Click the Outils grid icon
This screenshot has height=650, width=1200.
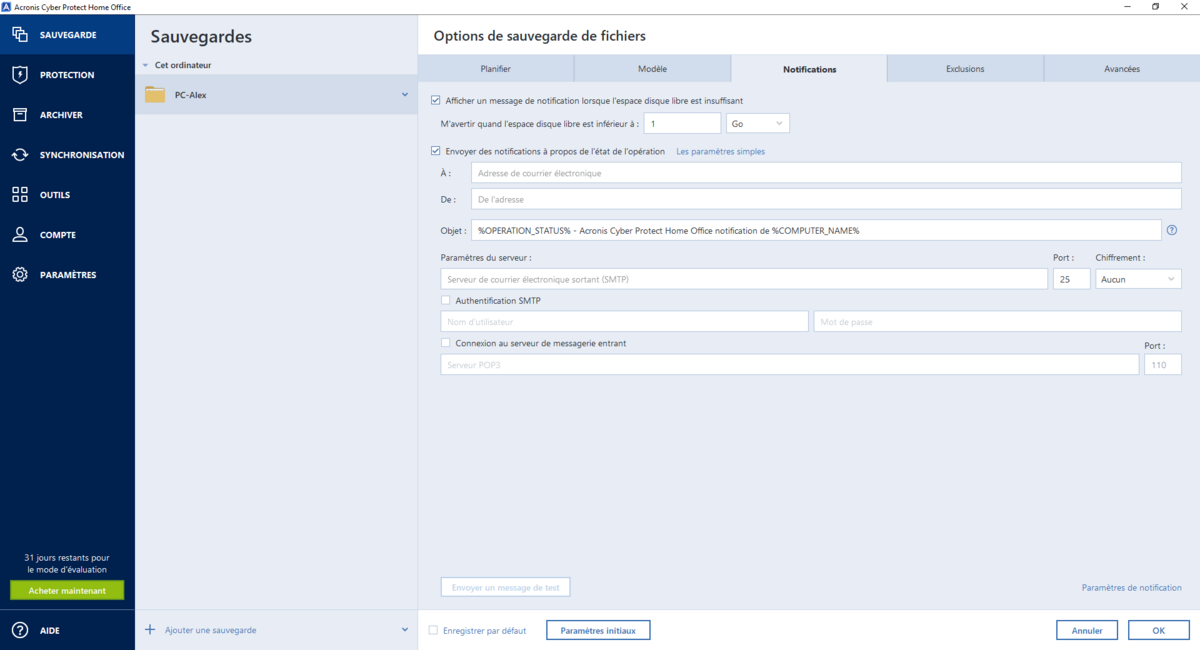point(20,195)
